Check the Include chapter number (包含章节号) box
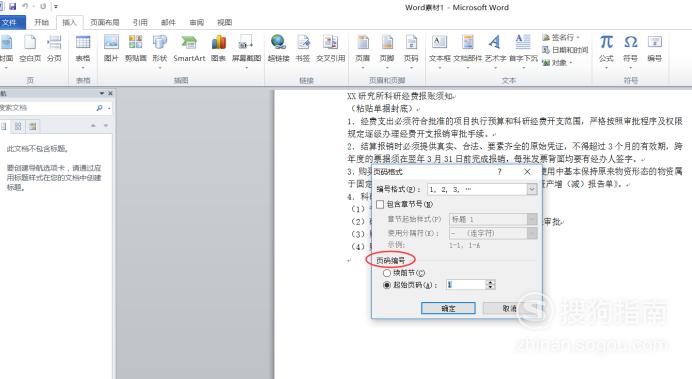692x379 pixels. click(380, 204)
